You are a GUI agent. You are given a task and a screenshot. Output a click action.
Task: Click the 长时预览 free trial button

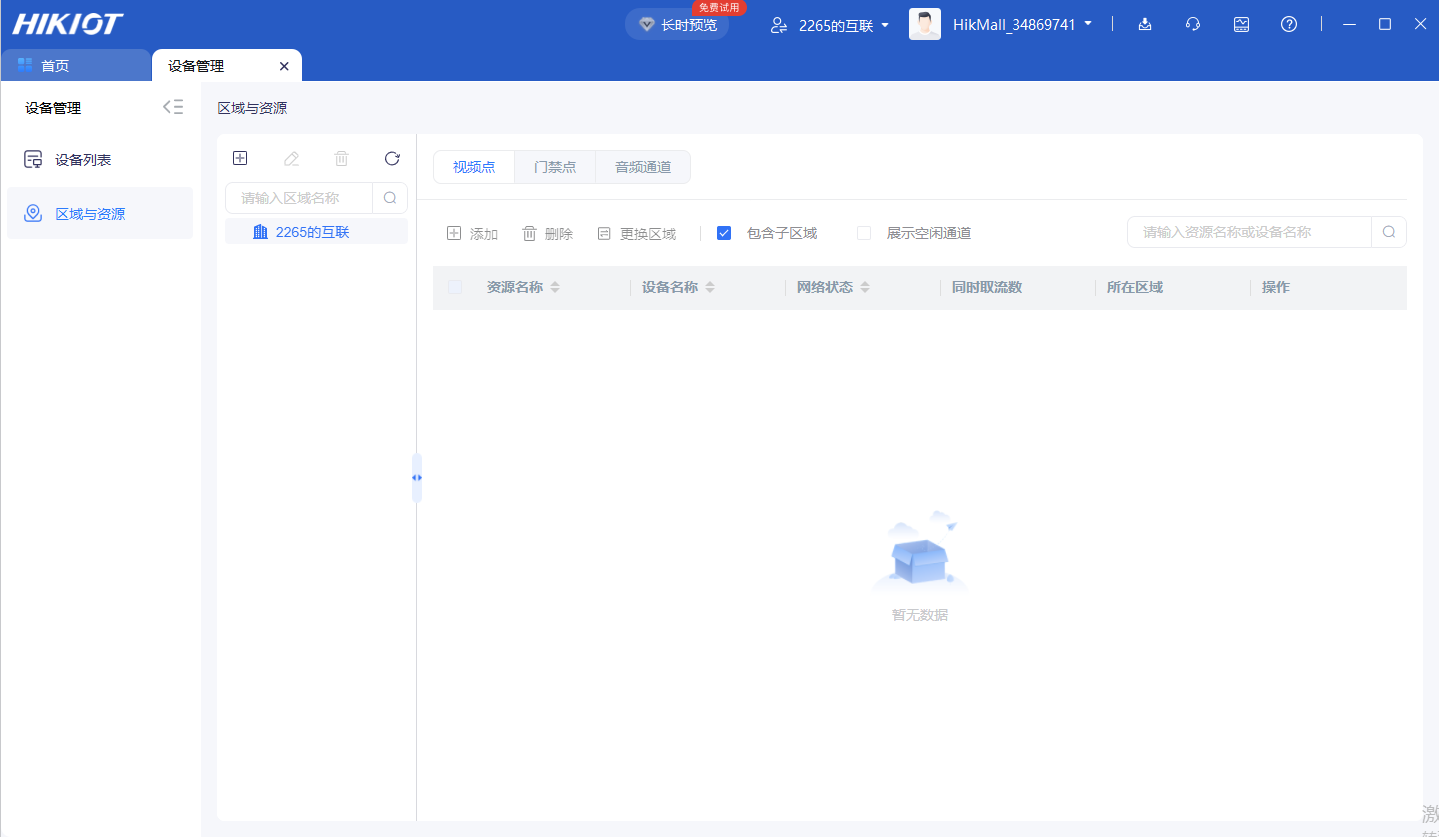coord(677,24)
